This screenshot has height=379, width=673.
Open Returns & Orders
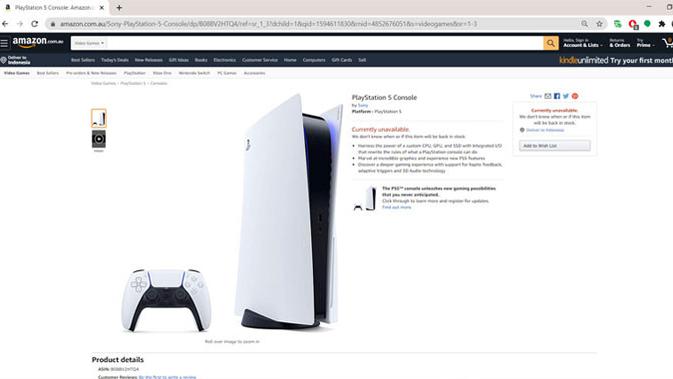pyautogui.click(x=619, y=43)
